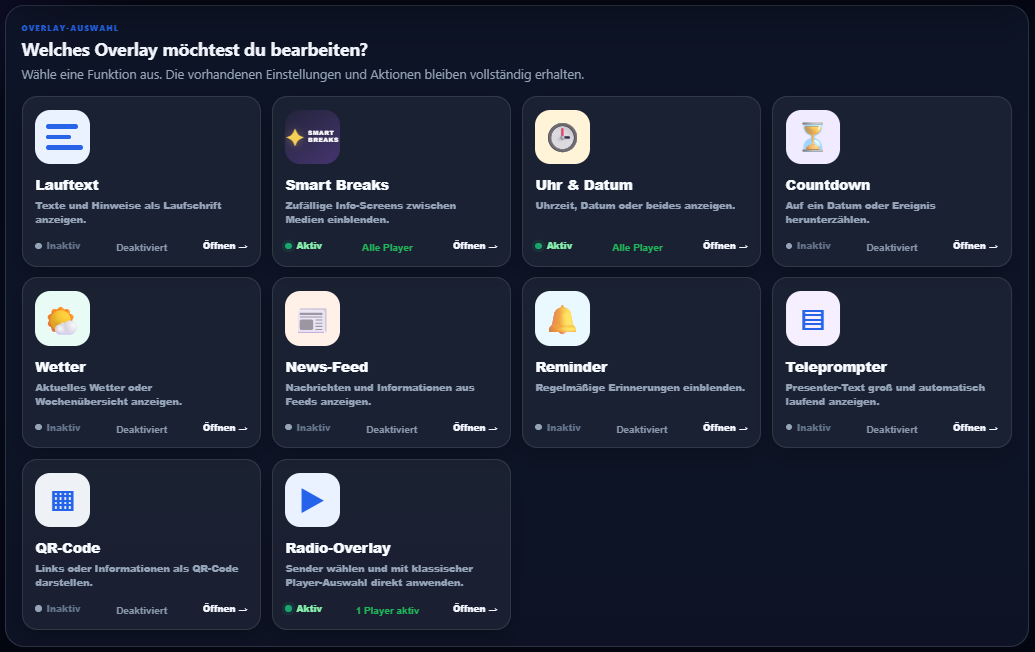
Task: Click the QR-Code card title
Action: (68, 548)
